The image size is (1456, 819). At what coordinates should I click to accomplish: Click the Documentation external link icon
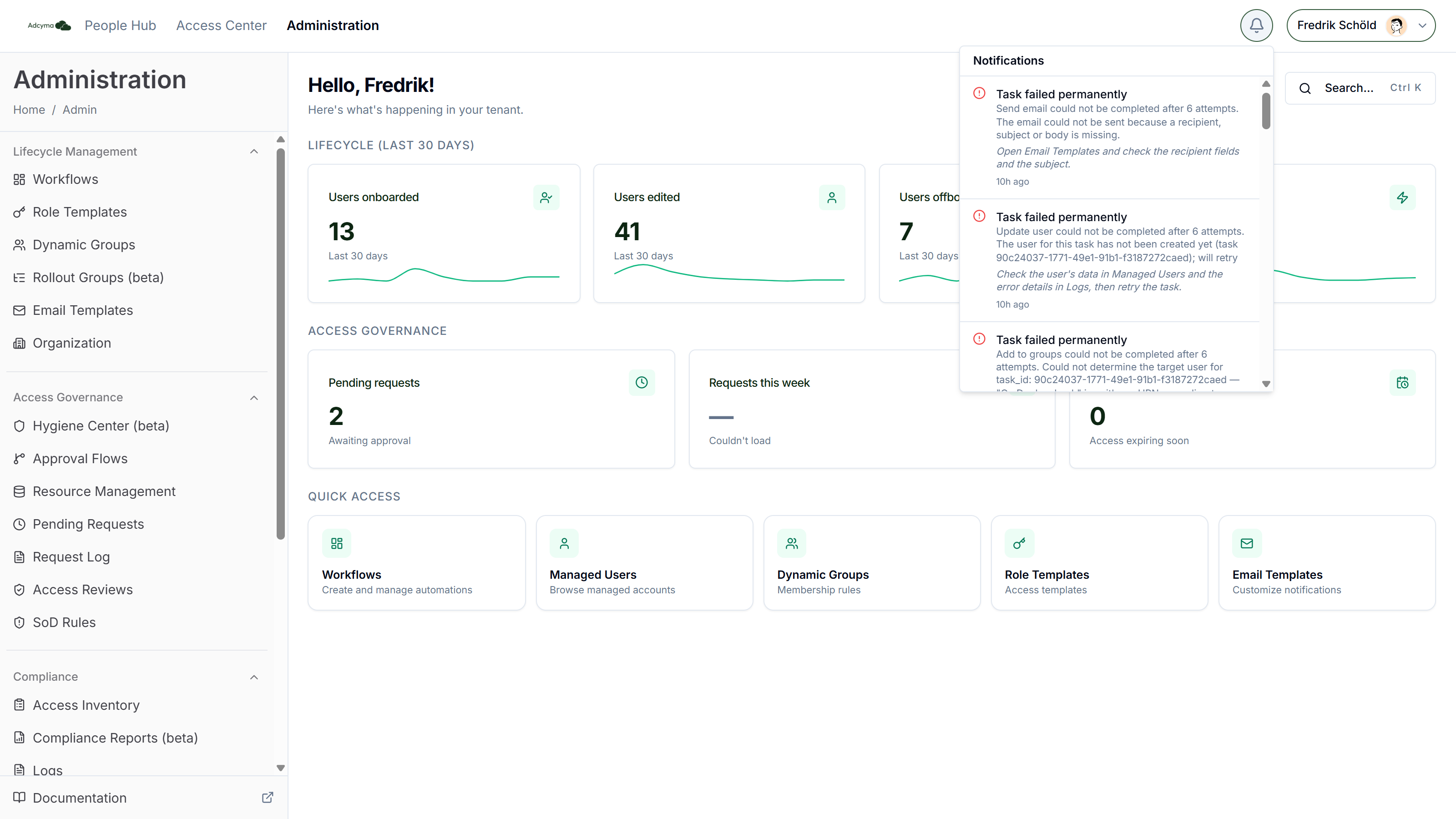(x=268, y=798)
